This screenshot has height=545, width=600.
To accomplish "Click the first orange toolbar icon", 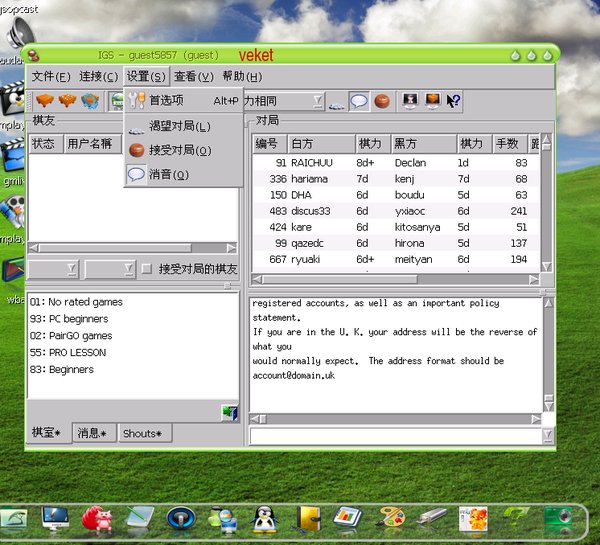I will 45,101.
